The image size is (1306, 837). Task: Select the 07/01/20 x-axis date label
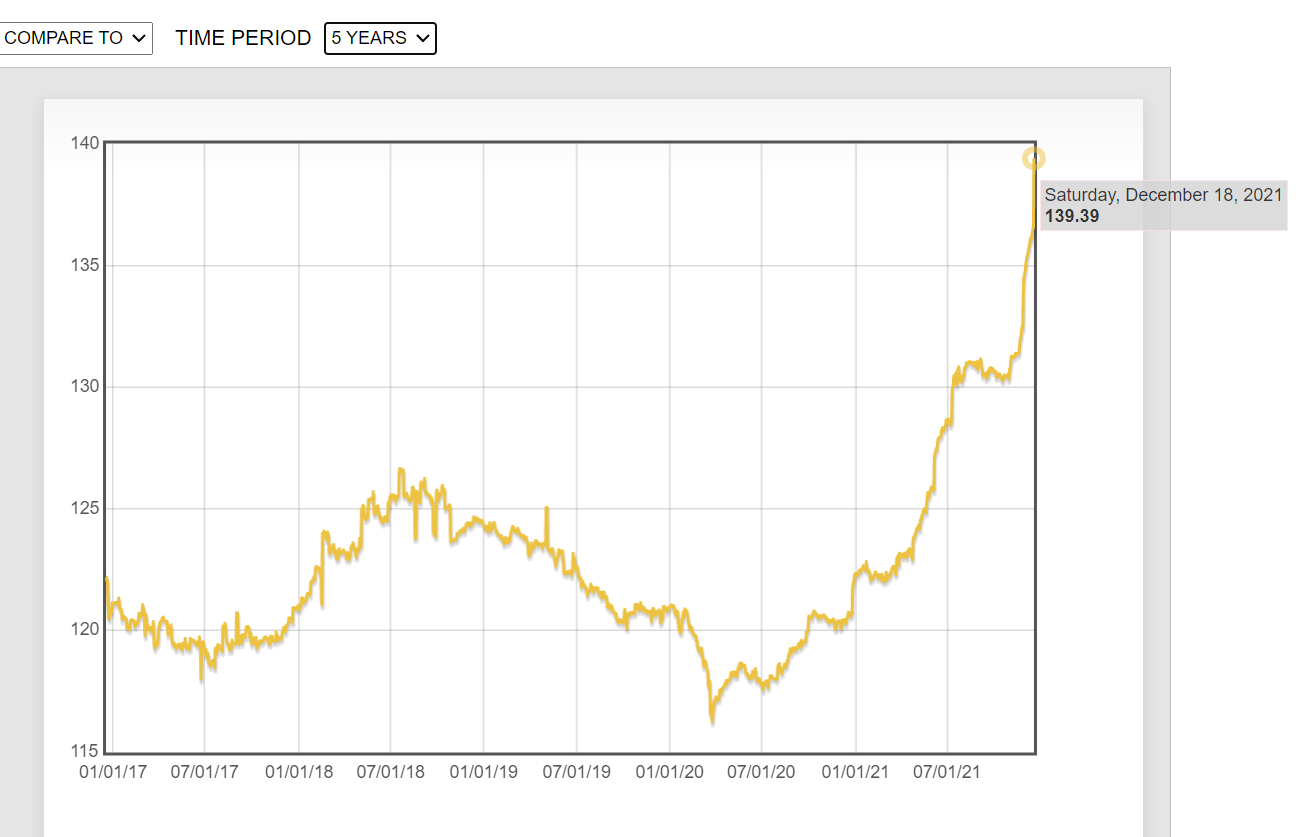tap(761, 773)
